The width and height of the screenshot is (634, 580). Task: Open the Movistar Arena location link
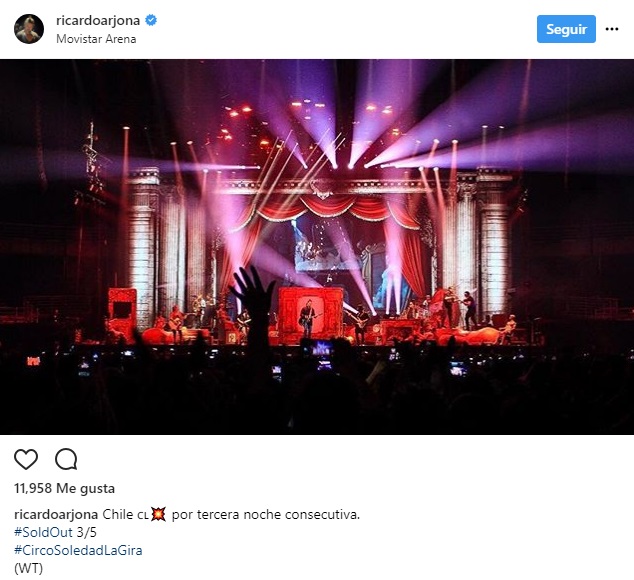96,39
